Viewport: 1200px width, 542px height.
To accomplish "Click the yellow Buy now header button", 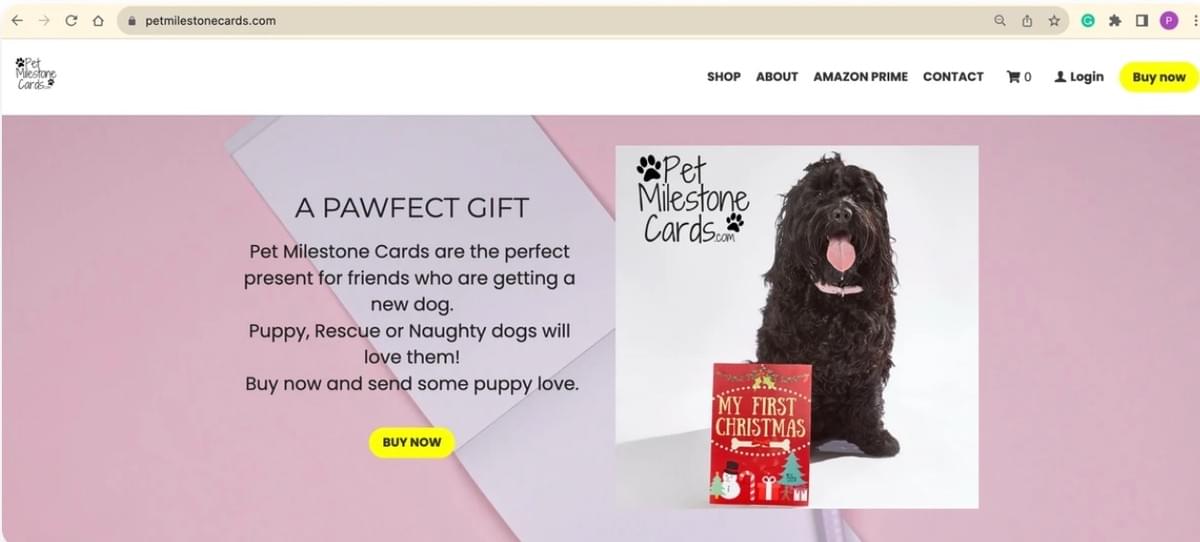I will pos(1159,77).
